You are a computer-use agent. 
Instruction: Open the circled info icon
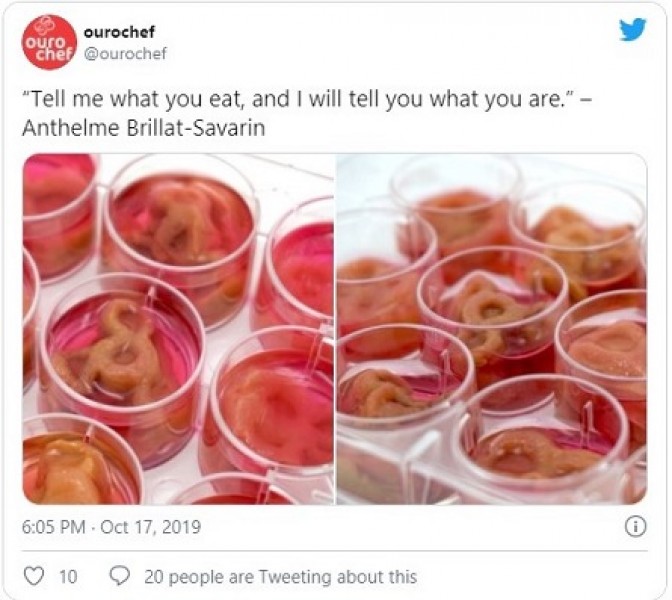pos(635,527)
